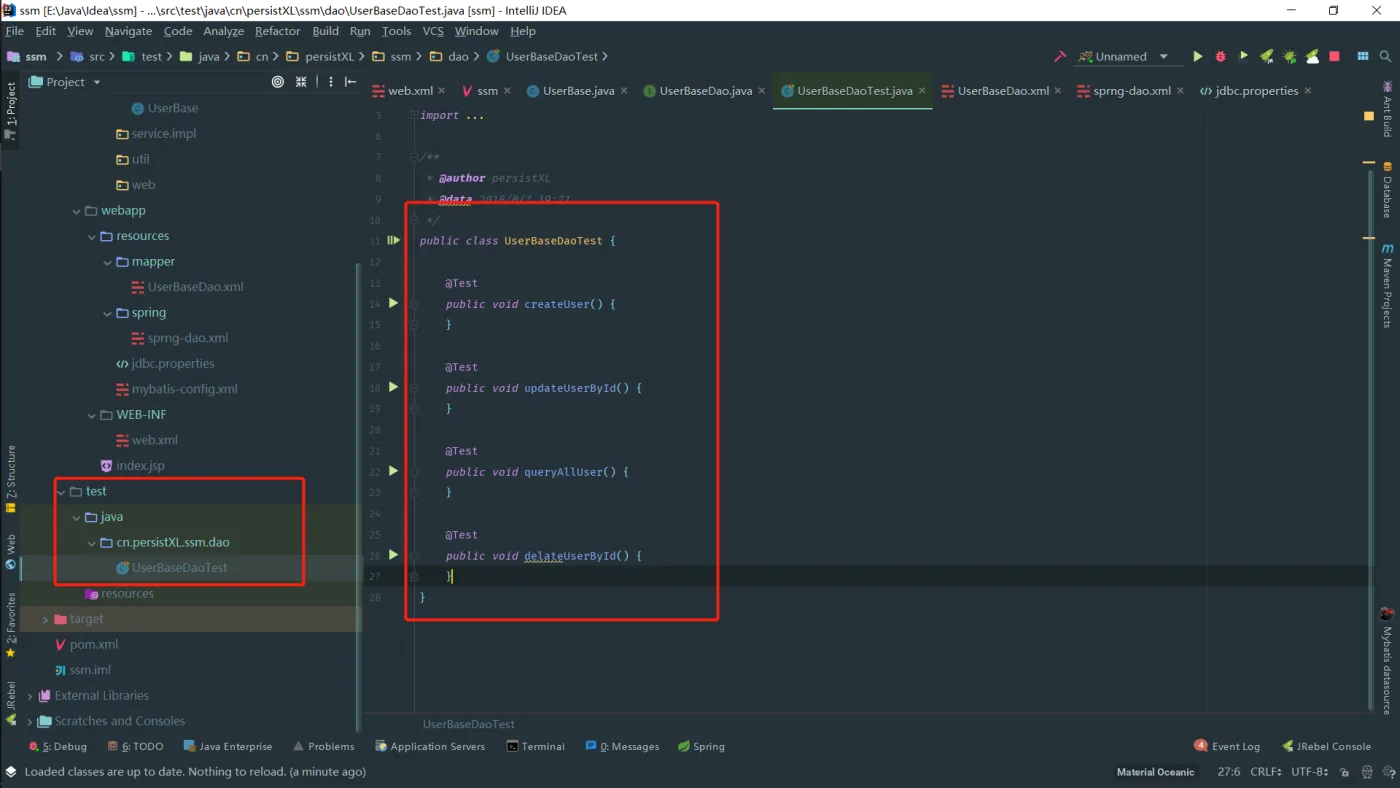
Task: Select mybatis-config.xml in the project tree
Action: [177, 390]
